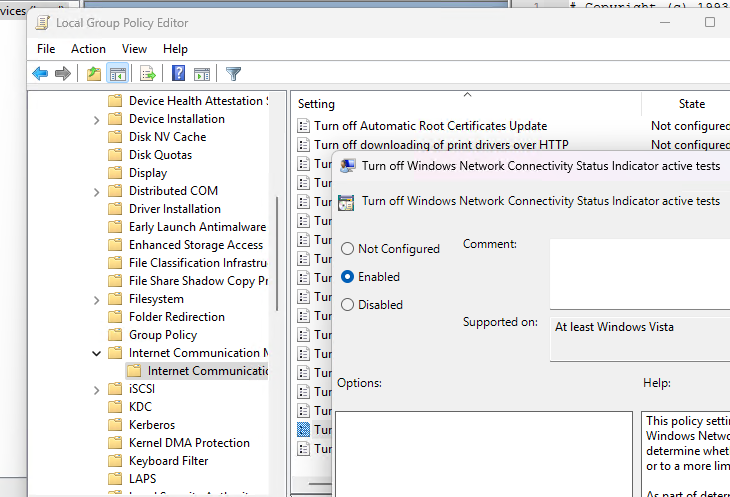This screenshot has width=730, height=497.
Task: Collapse the Internet Communication Management node
Action: pos(97,353)
